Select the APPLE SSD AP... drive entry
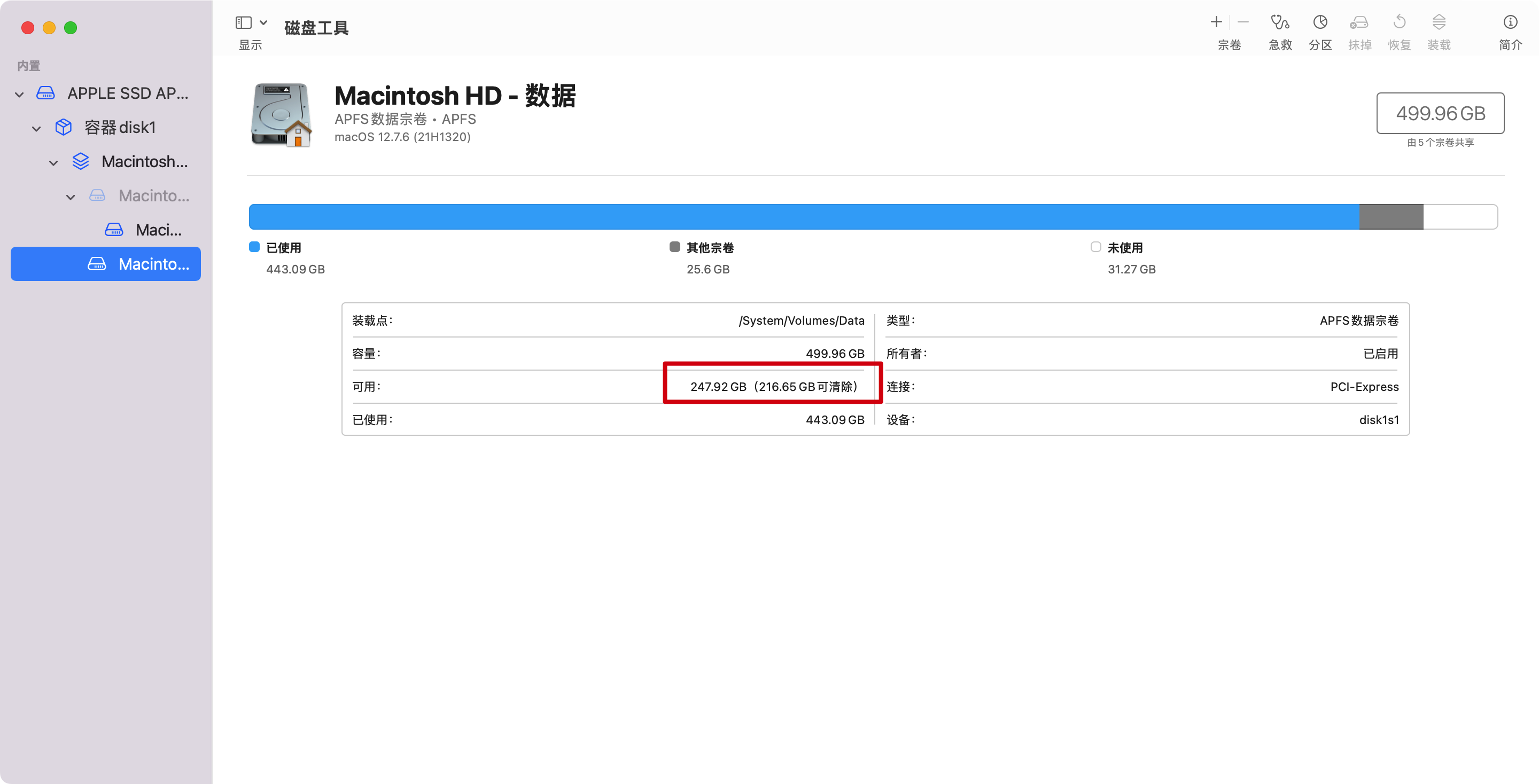Viewport: 1539px width, 784px height. [127, 94]
